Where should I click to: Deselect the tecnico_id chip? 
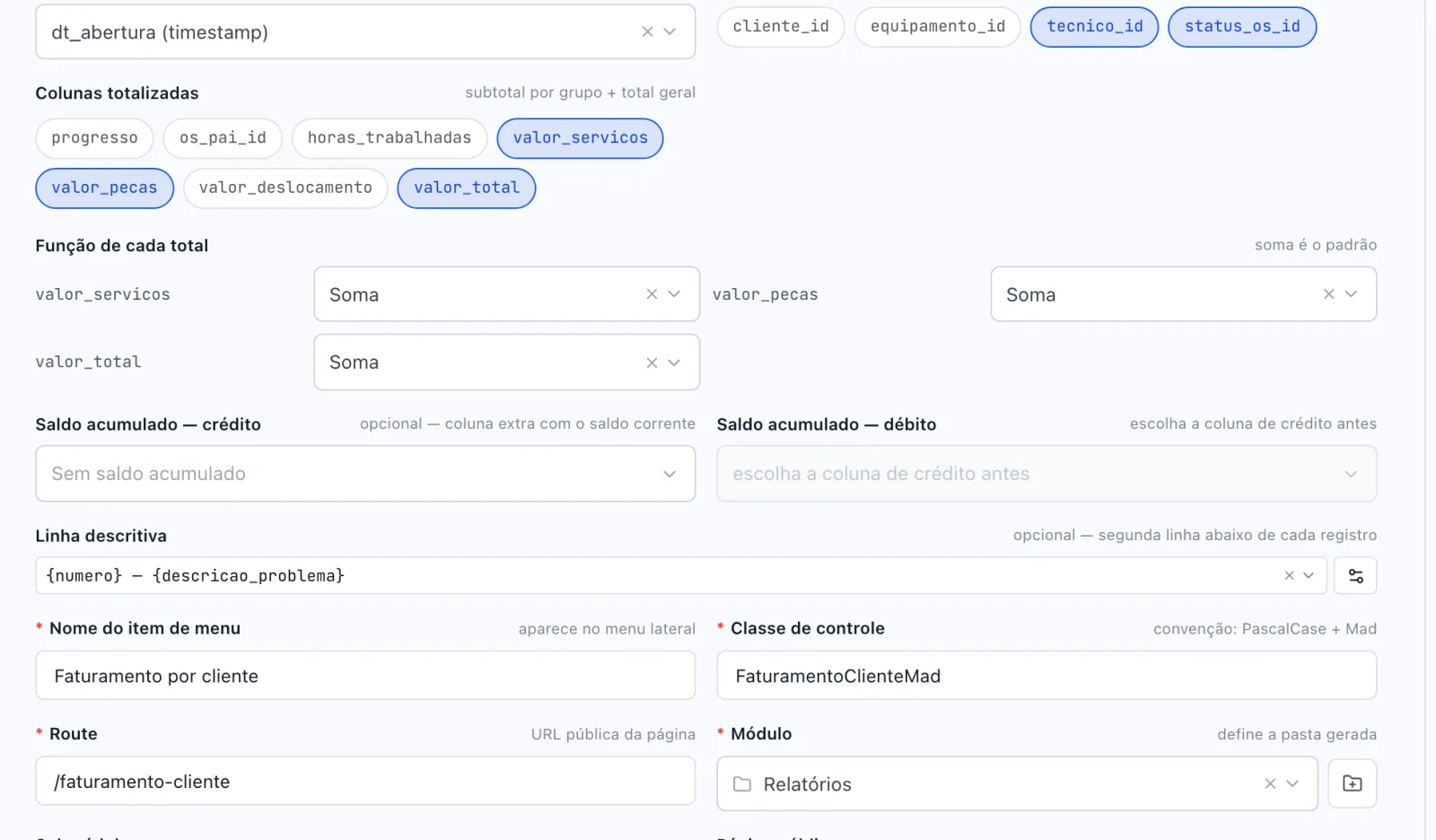coord(1095,27)
